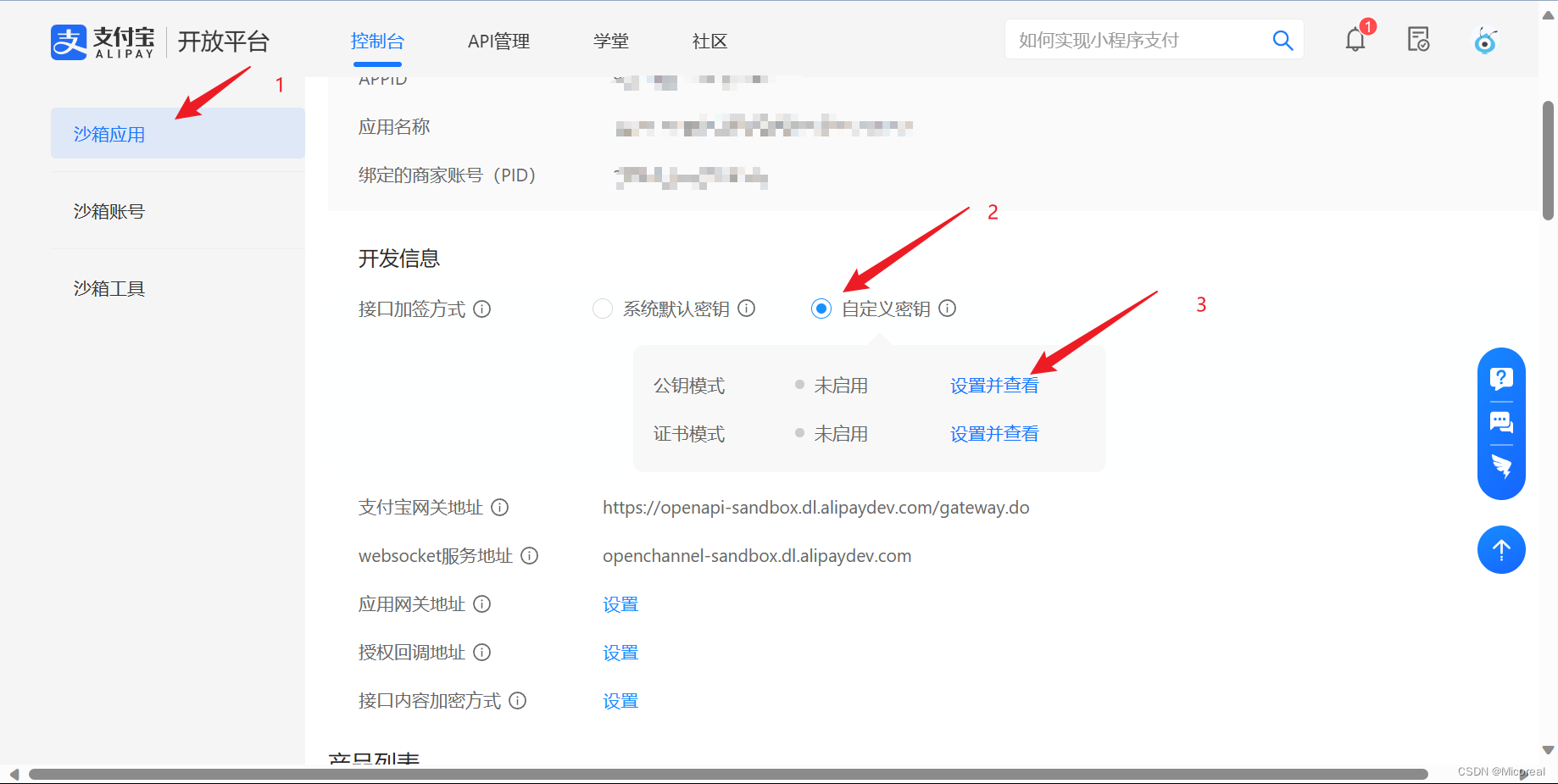Click the horizontal scrollbar left arrow
1558x784 pixels.
[x=13, y=774]
